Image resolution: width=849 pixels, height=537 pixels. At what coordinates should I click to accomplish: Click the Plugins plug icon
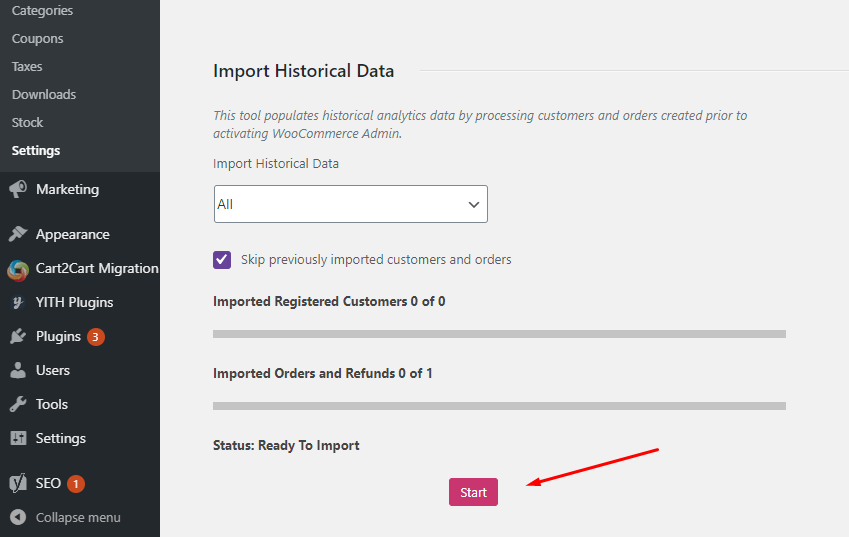18,336
